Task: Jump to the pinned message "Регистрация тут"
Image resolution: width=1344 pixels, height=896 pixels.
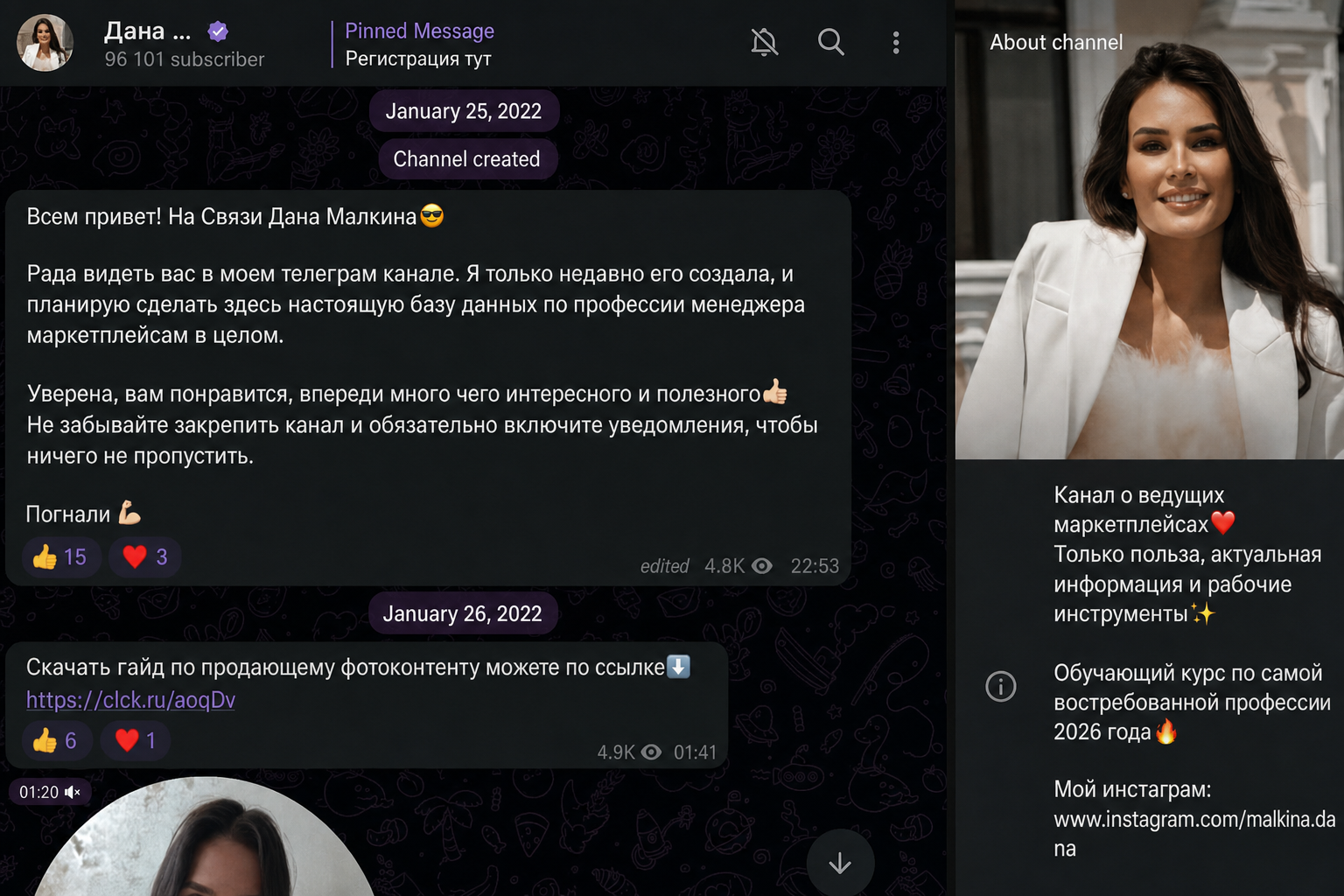Action: (x=419, y=45)
